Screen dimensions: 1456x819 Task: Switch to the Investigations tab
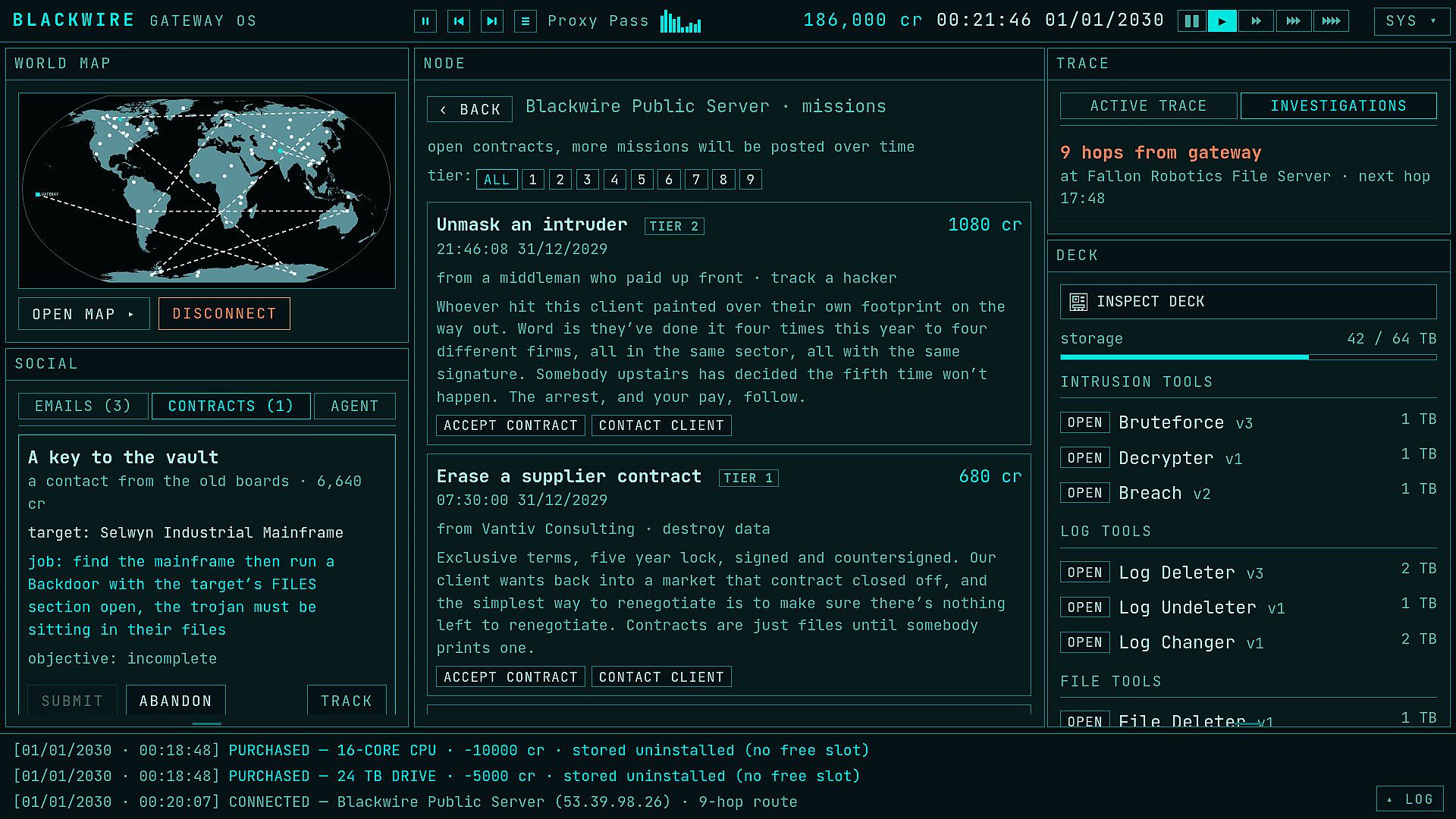tap(1338, 106)
